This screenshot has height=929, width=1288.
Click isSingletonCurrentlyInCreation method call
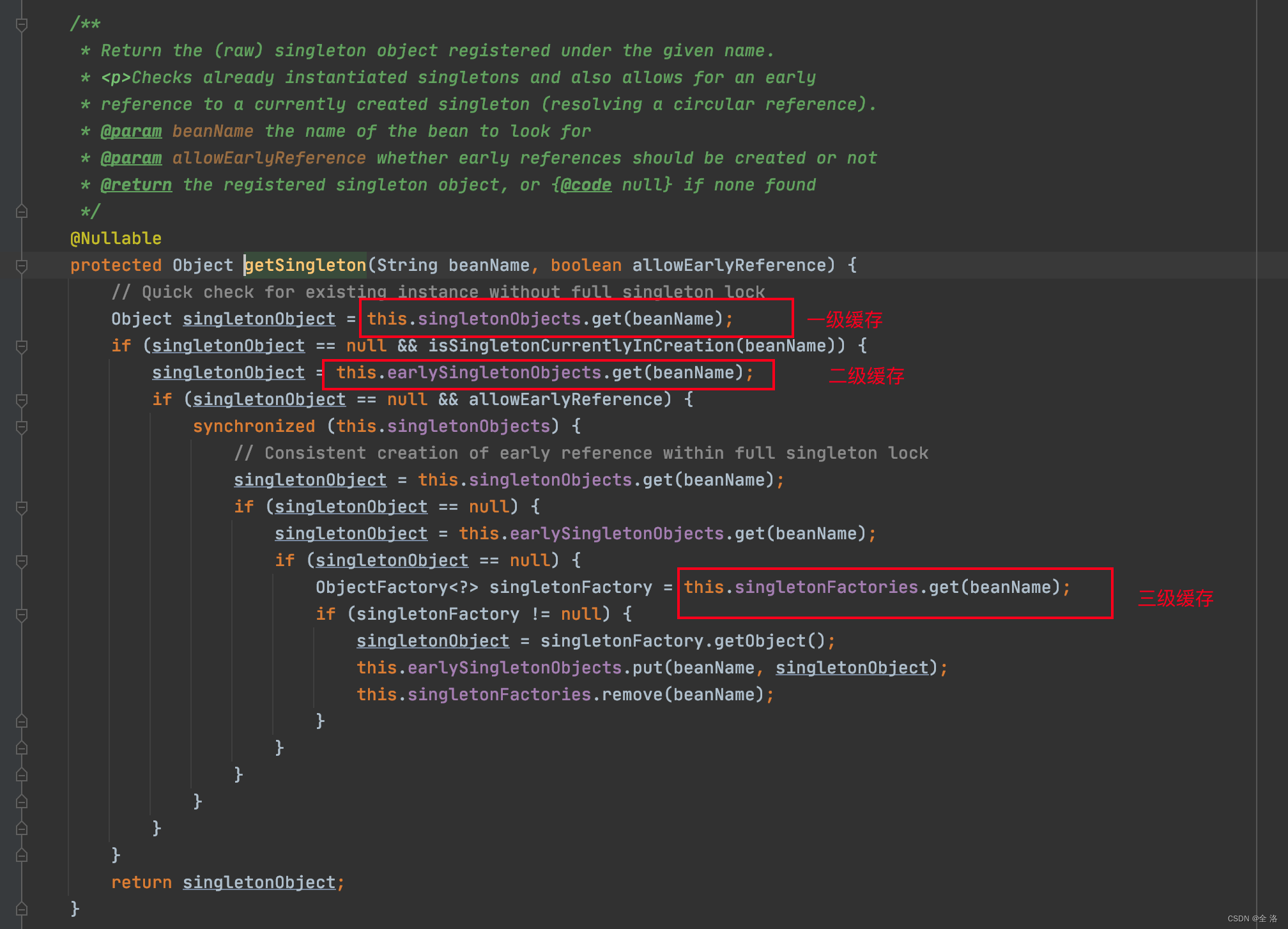click(x=581, y=346)
